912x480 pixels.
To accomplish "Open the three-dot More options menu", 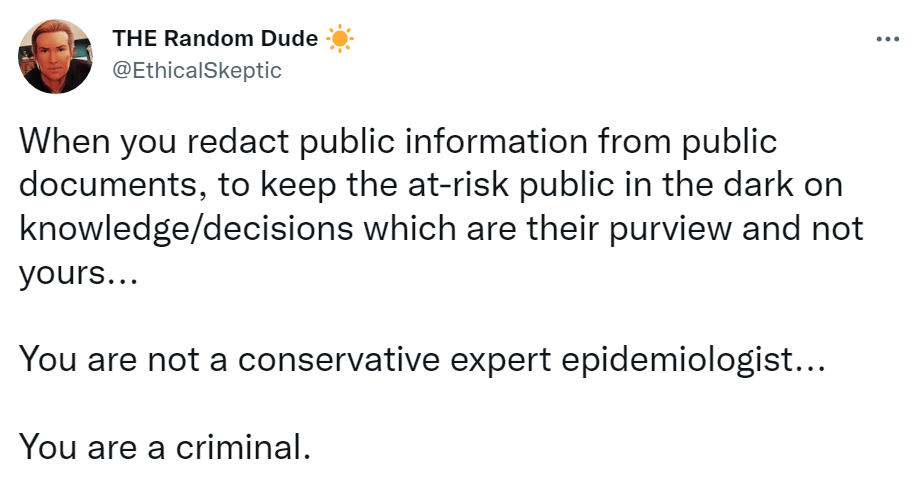I will click(x=887, y=39).
